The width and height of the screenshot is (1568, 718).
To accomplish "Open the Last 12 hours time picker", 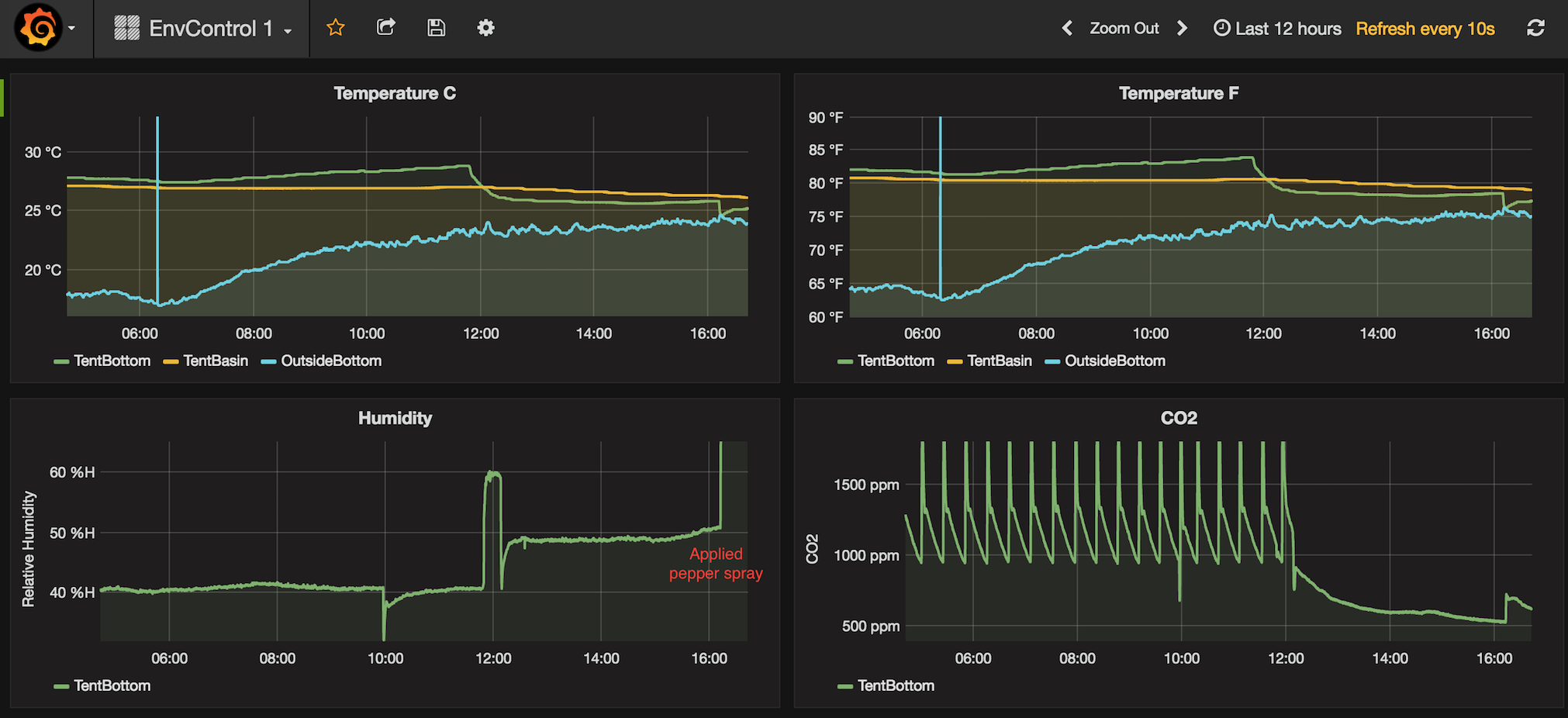I will [1278, 29].
